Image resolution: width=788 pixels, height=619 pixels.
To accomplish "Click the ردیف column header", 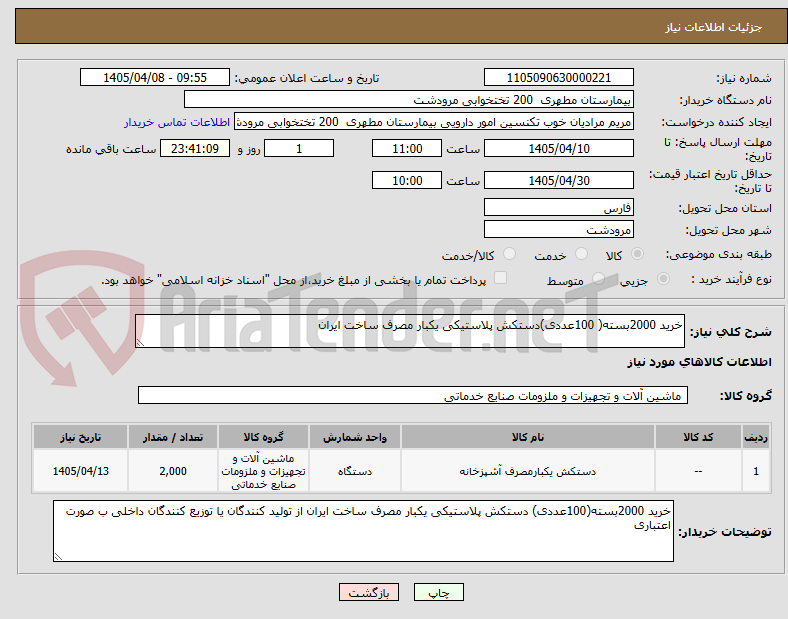I will (x=756, y=437).
